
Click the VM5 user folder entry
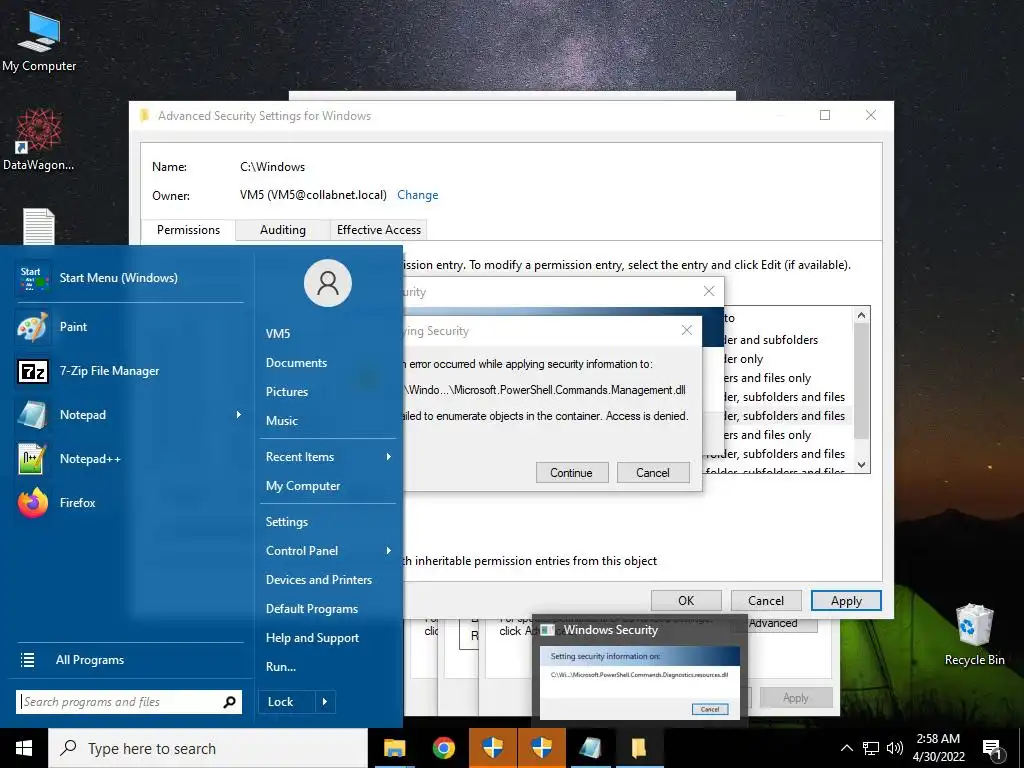coord(278,334)
